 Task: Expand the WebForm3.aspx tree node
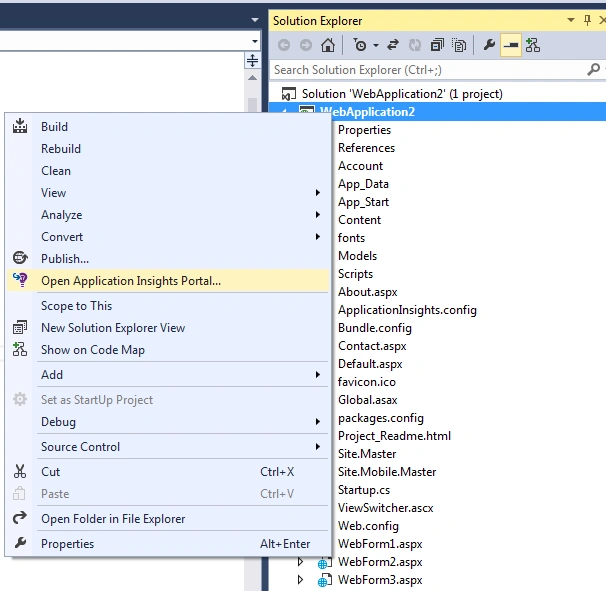tap(300, 579)
